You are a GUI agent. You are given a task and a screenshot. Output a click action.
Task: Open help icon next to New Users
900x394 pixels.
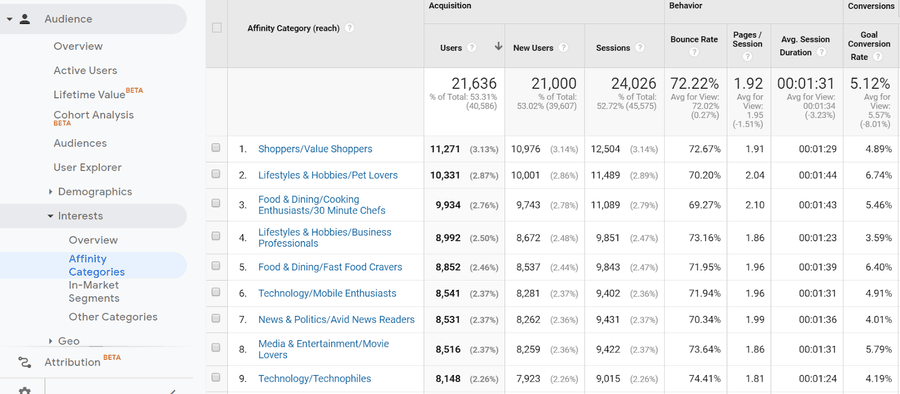pyautogui.click(x=564, y=48)
